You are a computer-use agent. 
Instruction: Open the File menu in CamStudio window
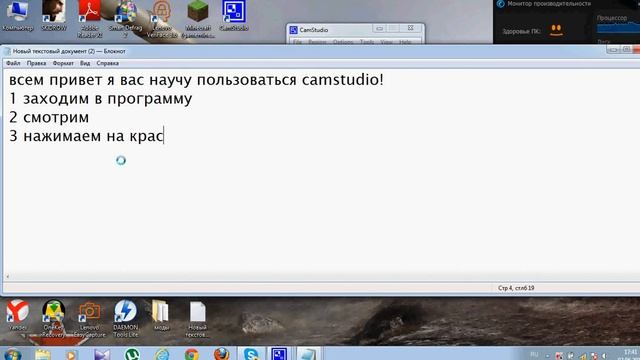point(298,42)
